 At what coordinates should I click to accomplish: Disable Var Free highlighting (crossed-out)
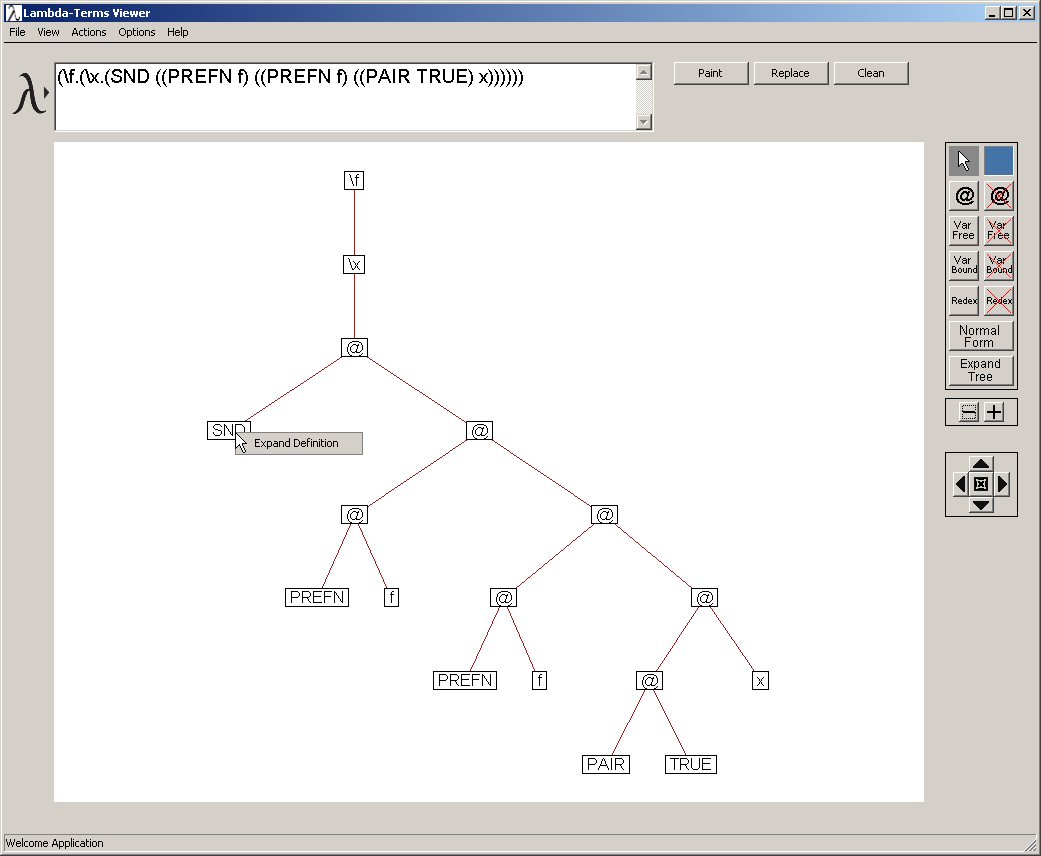(x=998, y=231)
